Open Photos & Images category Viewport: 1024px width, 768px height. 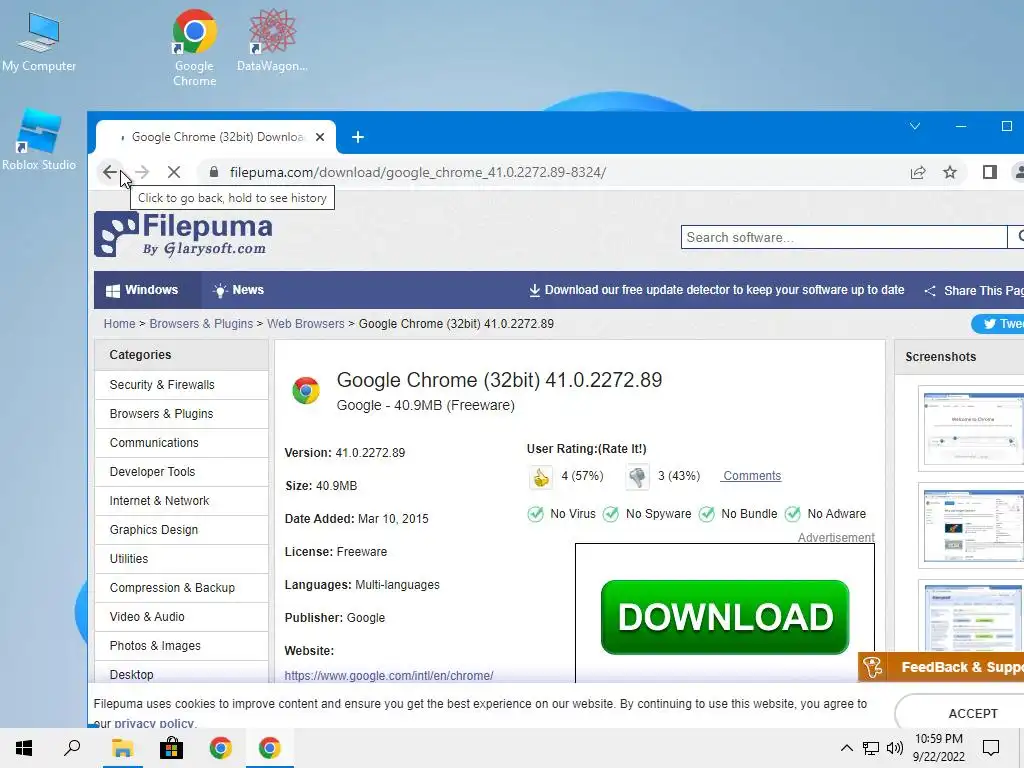click(x=182, y=646)
